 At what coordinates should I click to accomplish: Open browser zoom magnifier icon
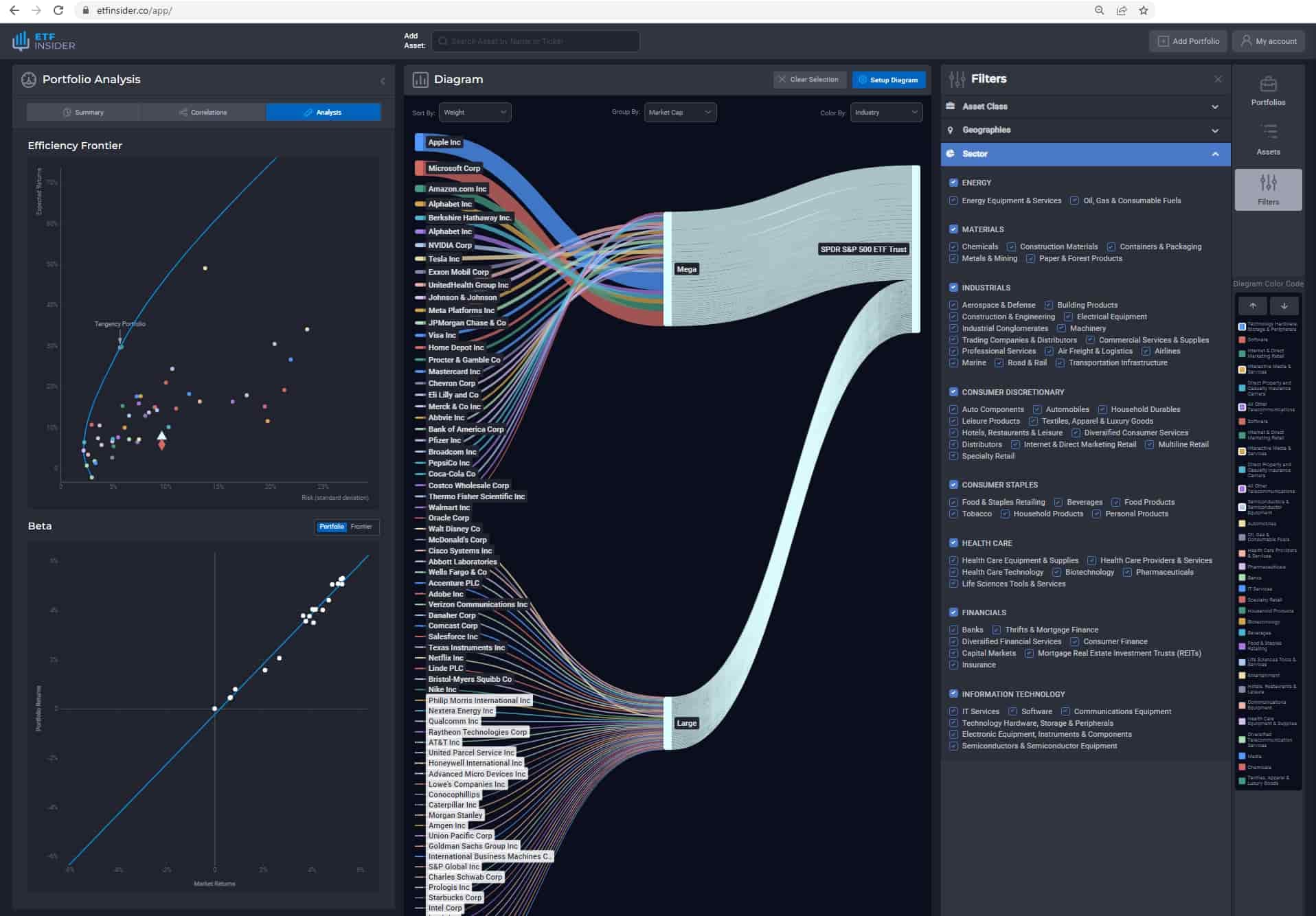(x=1099, y=10)
